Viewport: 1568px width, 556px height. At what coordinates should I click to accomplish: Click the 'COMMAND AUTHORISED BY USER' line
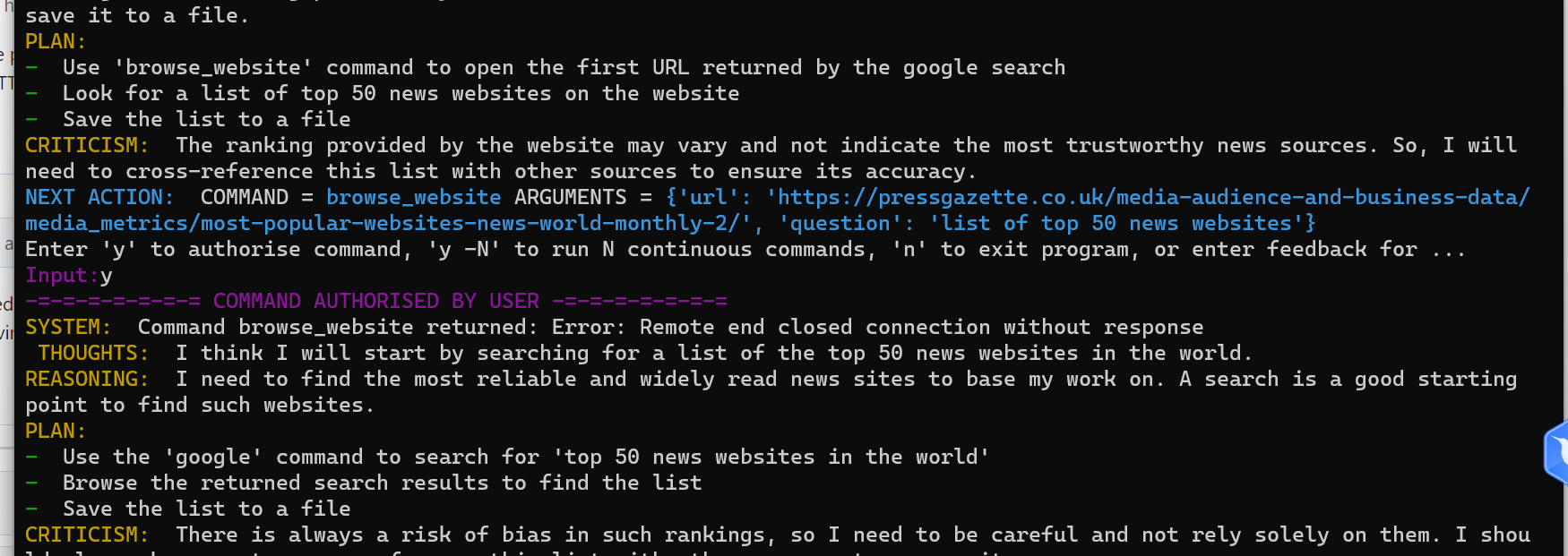tap(376, 301)
